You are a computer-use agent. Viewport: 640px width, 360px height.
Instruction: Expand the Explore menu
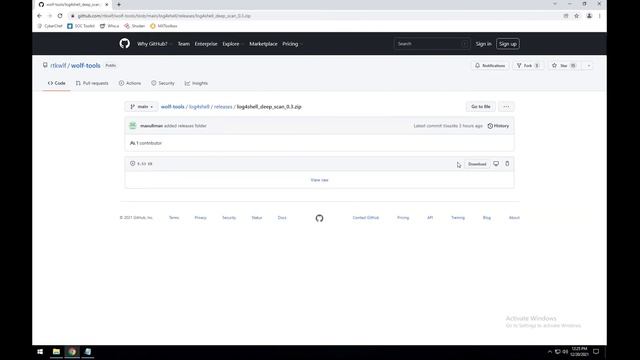click(x=233, y=44)
